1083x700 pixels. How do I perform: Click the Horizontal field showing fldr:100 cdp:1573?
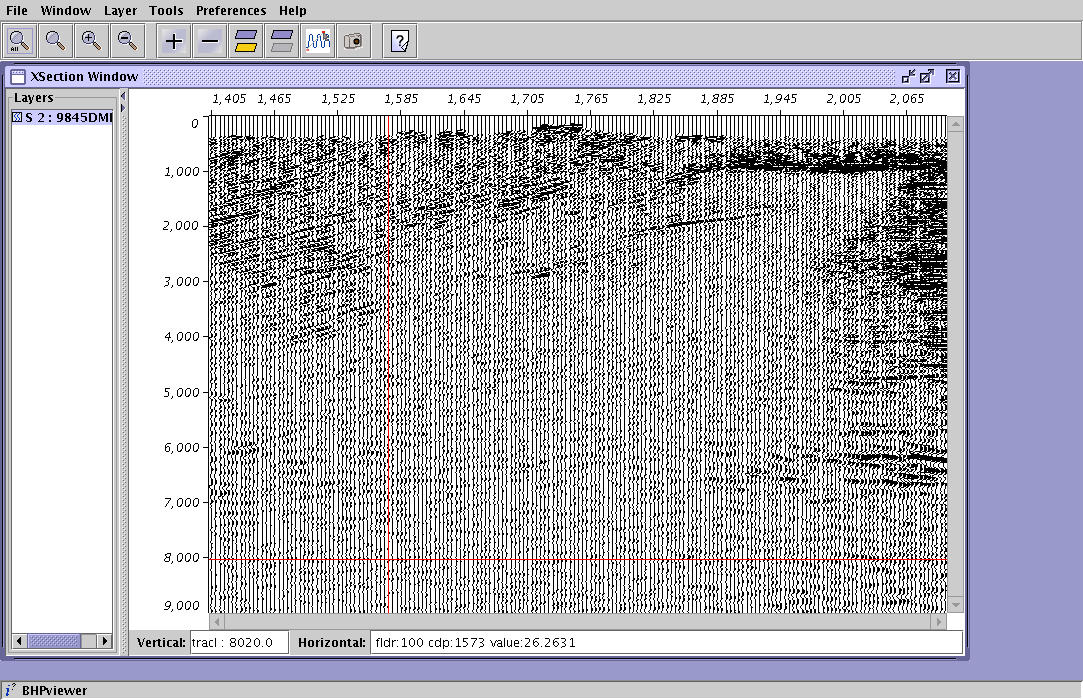[x=667, y=643]
